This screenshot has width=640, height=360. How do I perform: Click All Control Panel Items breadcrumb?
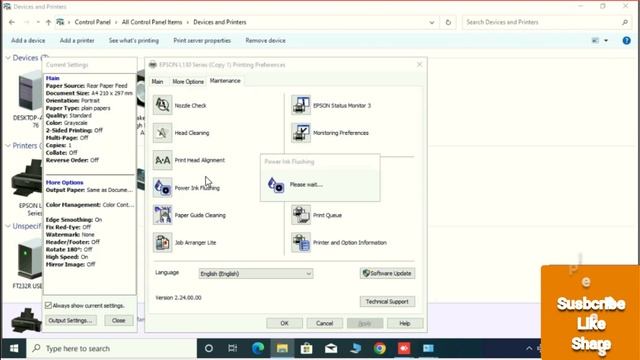coord(152,22)
